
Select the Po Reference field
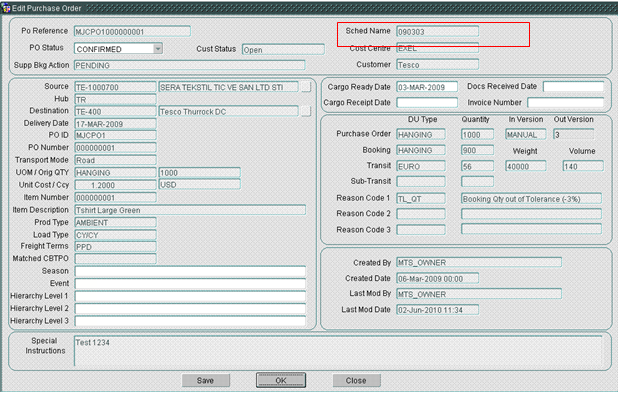point(132,32)
